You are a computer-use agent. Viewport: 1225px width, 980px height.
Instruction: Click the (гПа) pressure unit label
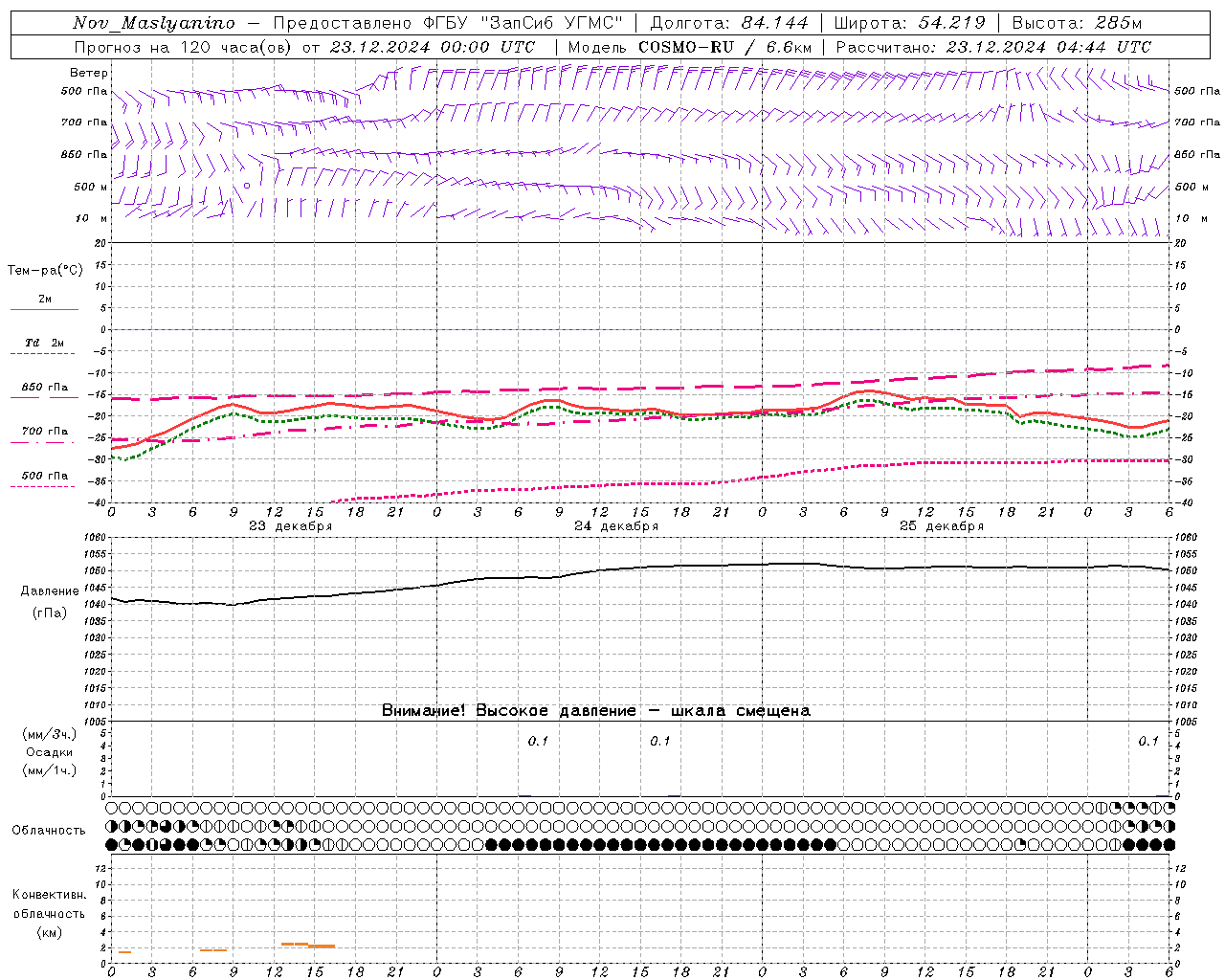[50, 613]
